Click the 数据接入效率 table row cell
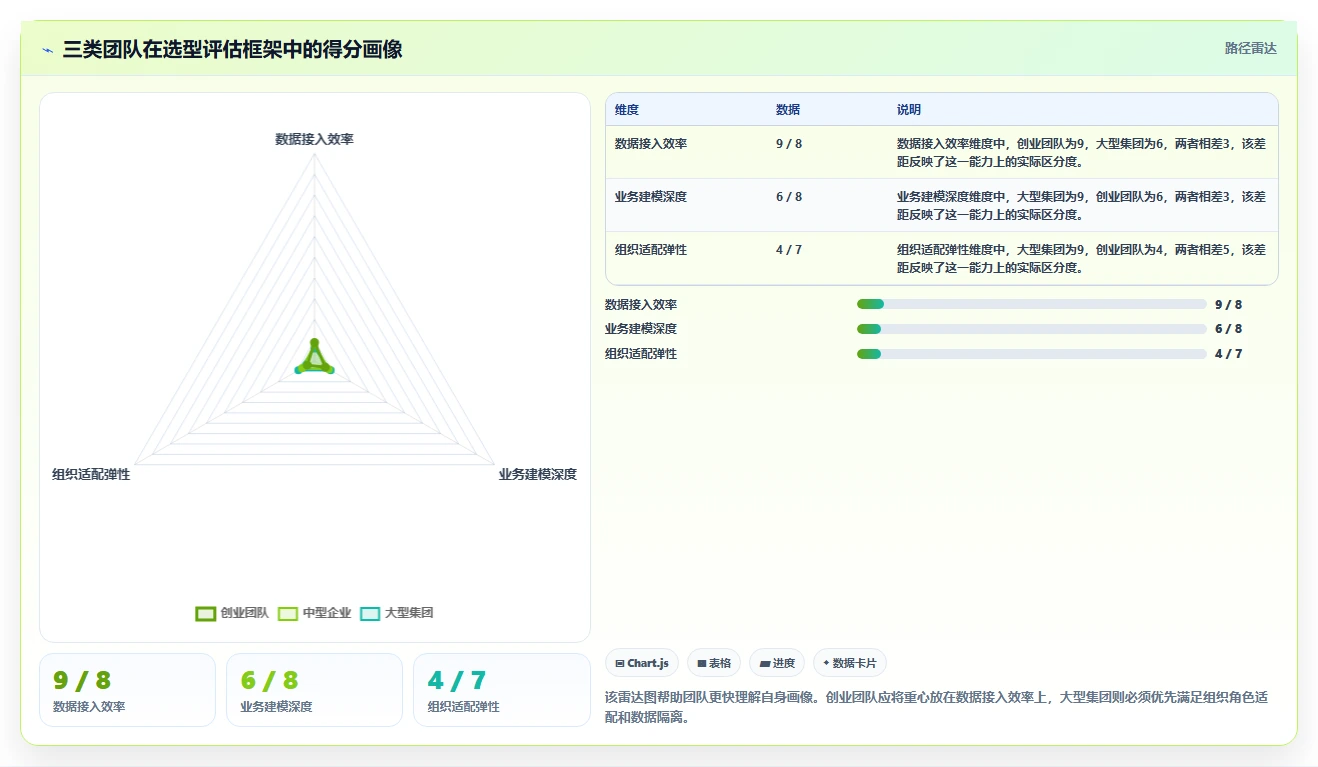Screen dimensions: 1318x767 [651, 144]
